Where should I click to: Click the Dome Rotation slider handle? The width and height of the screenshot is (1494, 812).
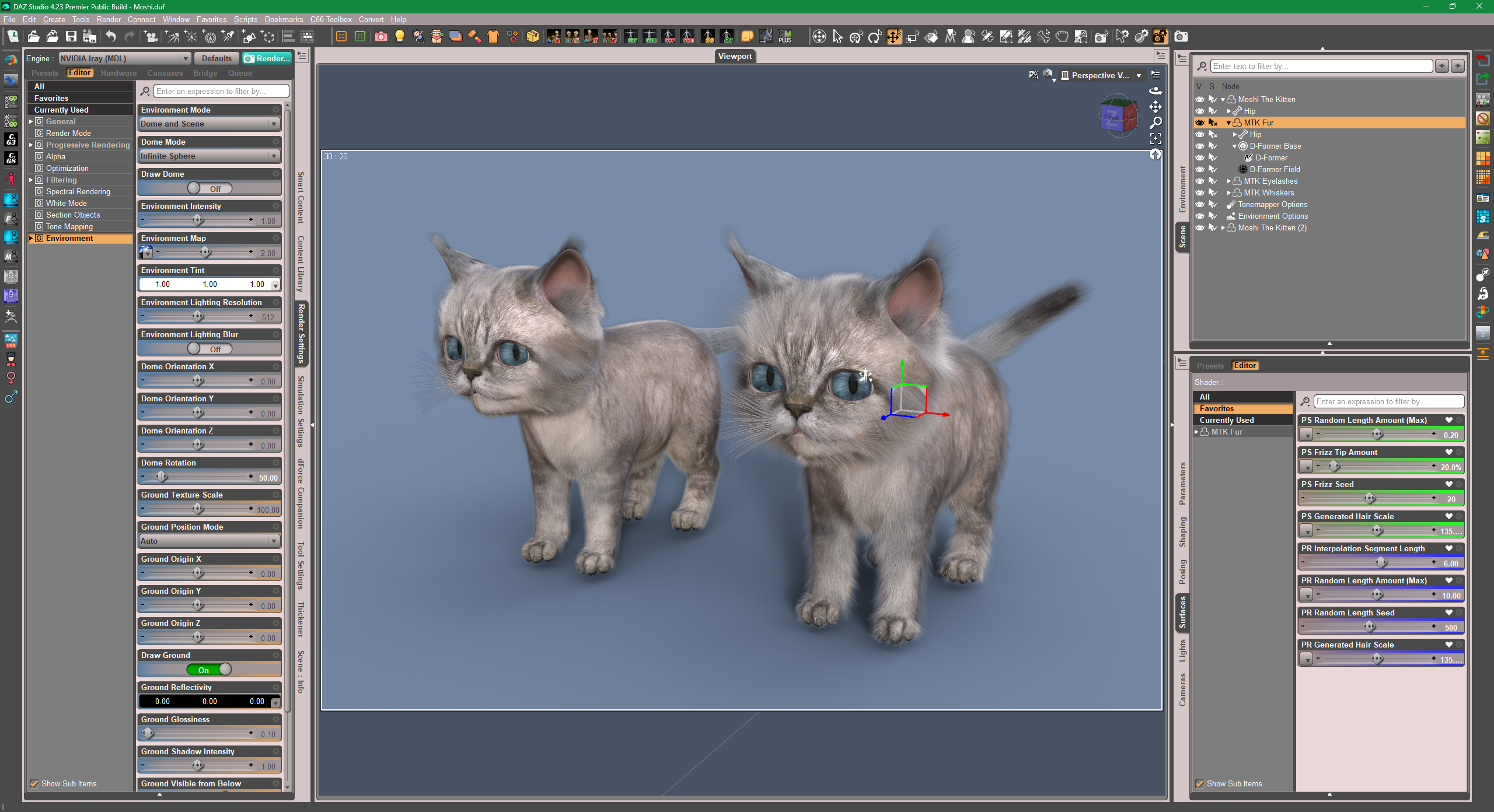click(162, 477)
